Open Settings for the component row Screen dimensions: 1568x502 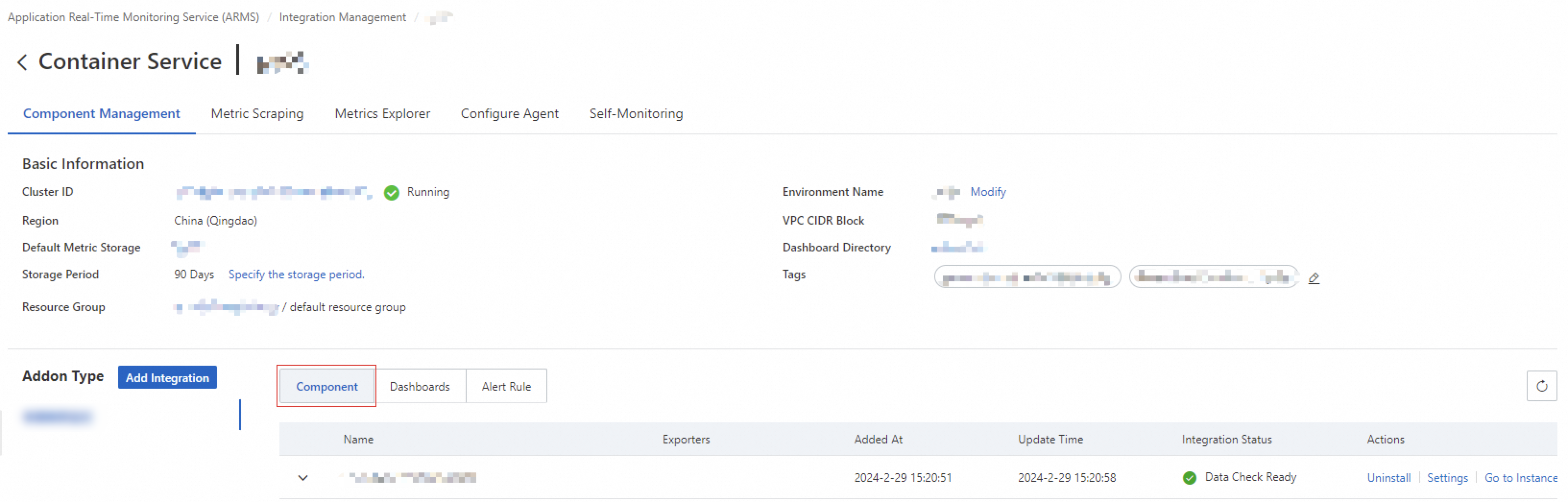click(1447, 478)
